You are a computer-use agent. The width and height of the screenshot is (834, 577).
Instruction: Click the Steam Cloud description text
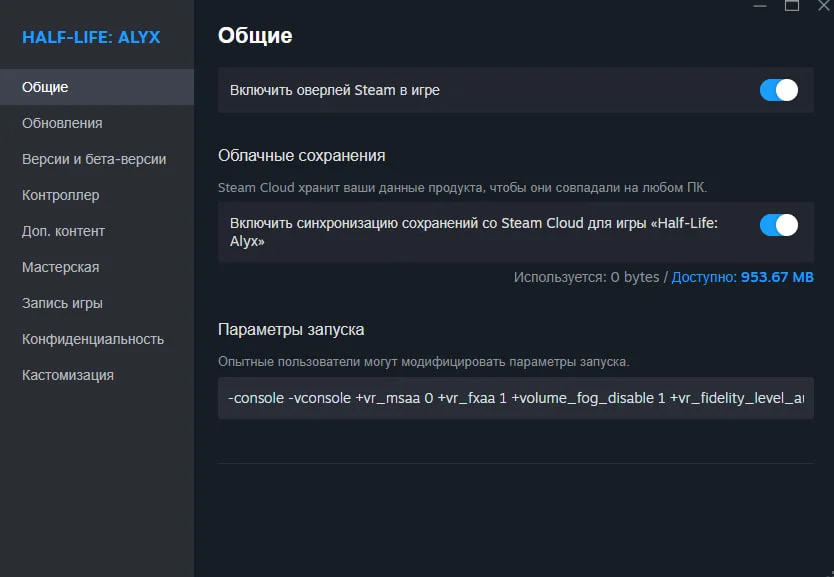(462, 188)
